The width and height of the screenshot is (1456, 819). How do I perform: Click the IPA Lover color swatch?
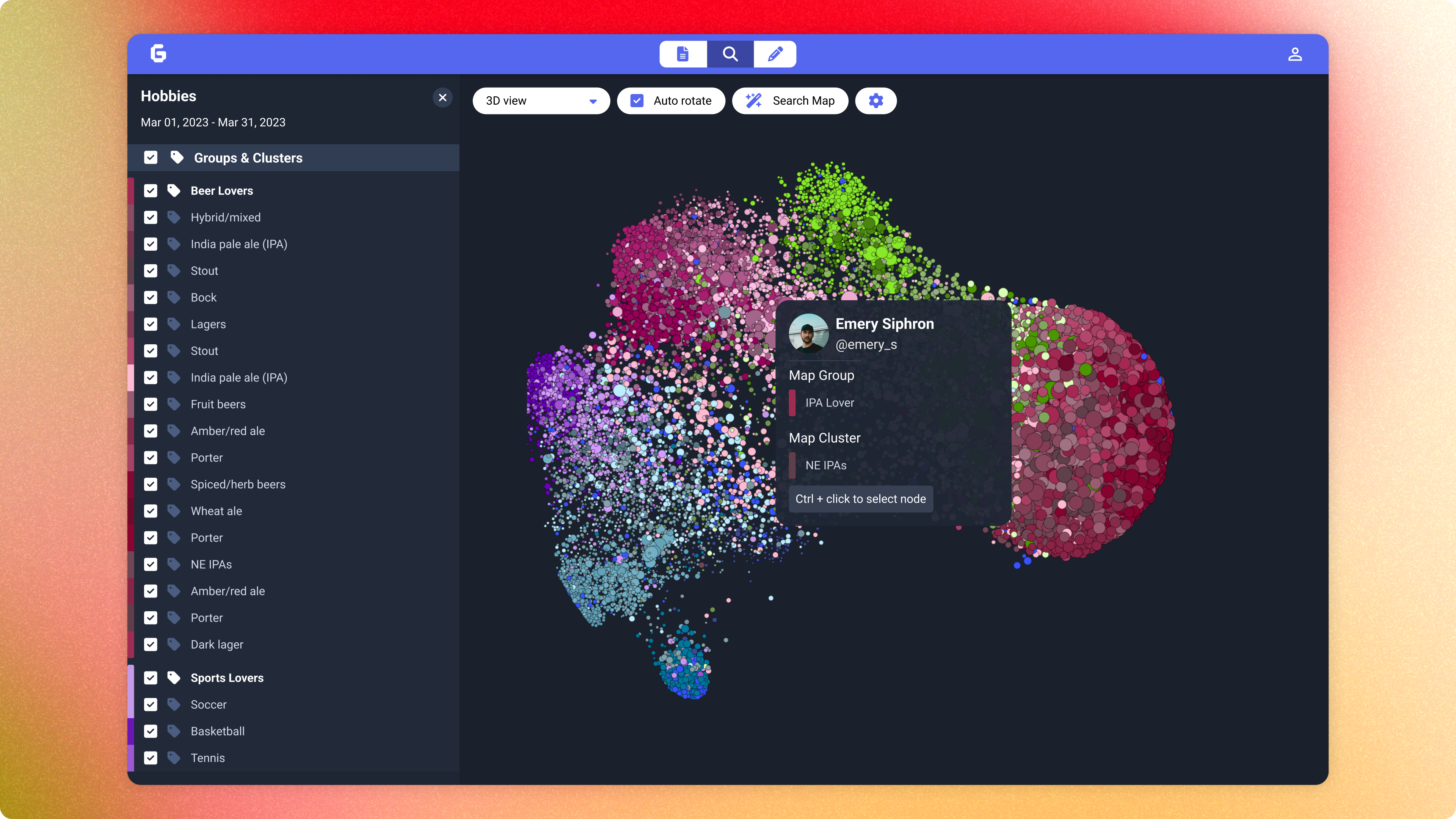coord(792,402)
